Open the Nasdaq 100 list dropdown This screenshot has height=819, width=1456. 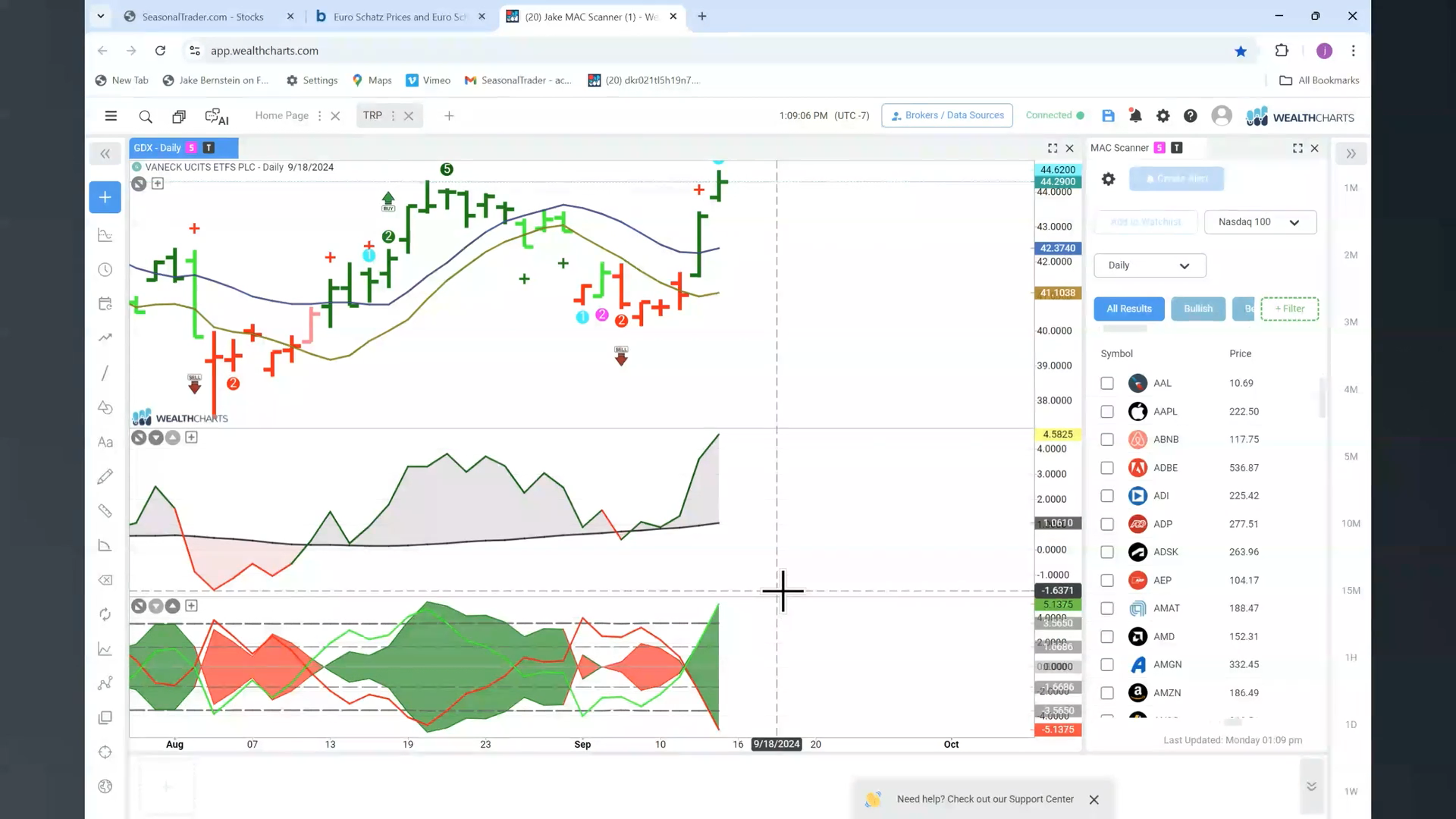click(1260, 222)
